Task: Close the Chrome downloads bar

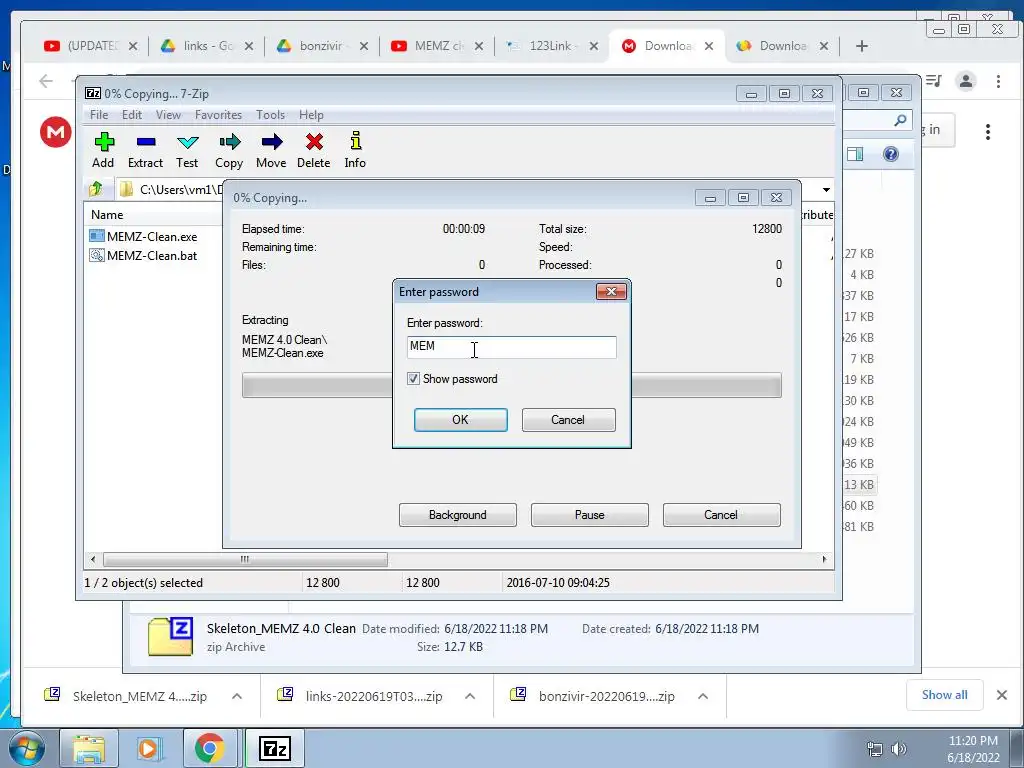Action: pos(1002,695)
